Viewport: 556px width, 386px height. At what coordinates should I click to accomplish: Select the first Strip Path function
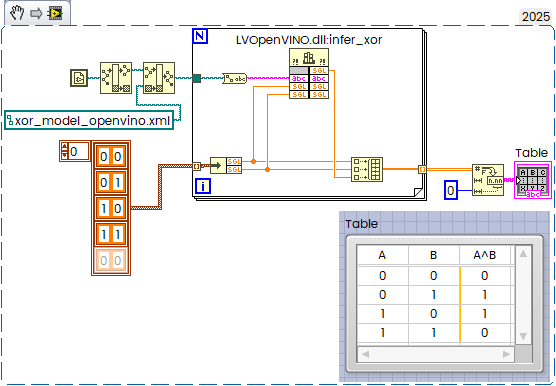116,78
